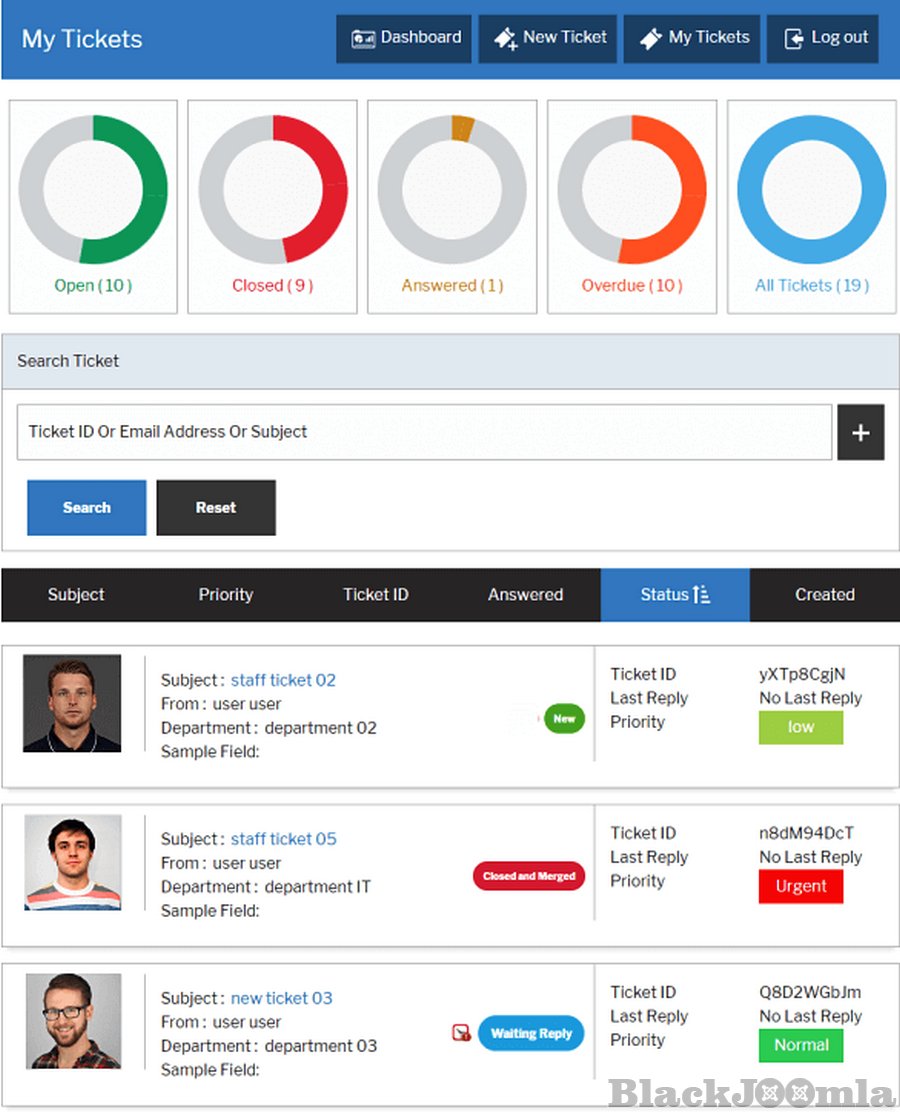The height and width of the screenshot is (1113, 900).
Task: Select the Closed tickets donut chart
Action: click(x=272, y=190)
